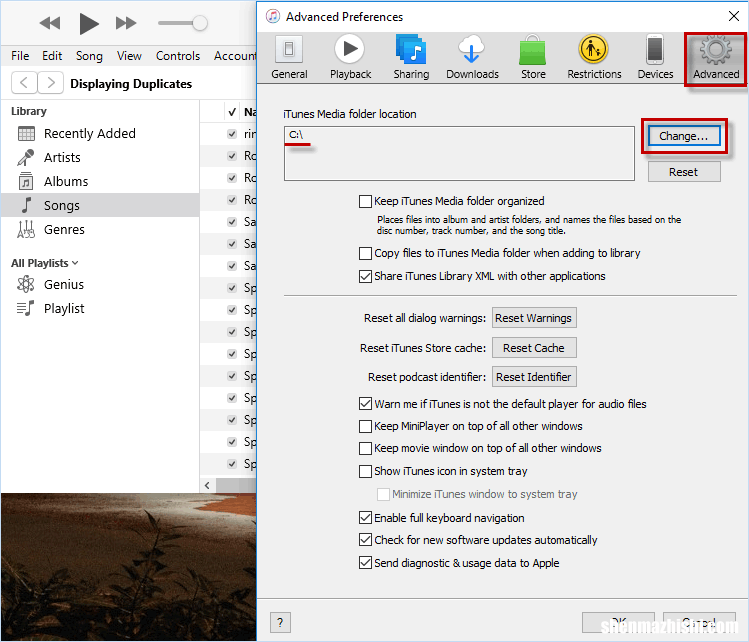Viewport: 749px width, 642px height.
Task: Click the Reset Identifier button
Action: 534,377
